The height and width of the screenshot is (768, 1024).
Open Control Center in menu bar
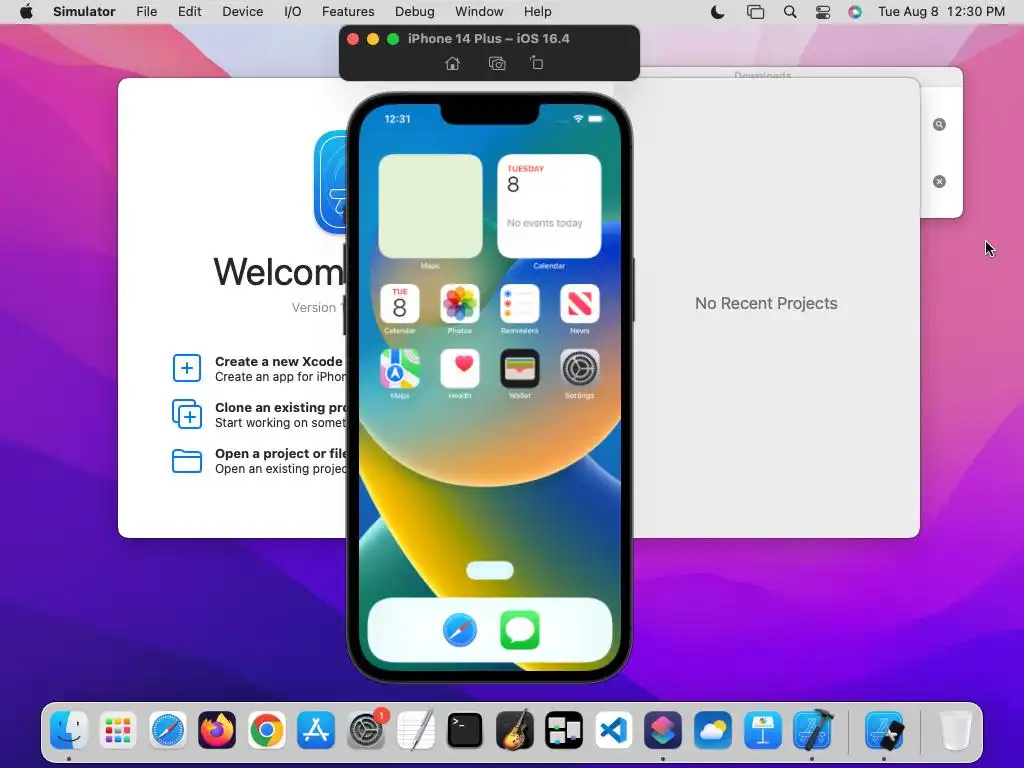(823, 12)
